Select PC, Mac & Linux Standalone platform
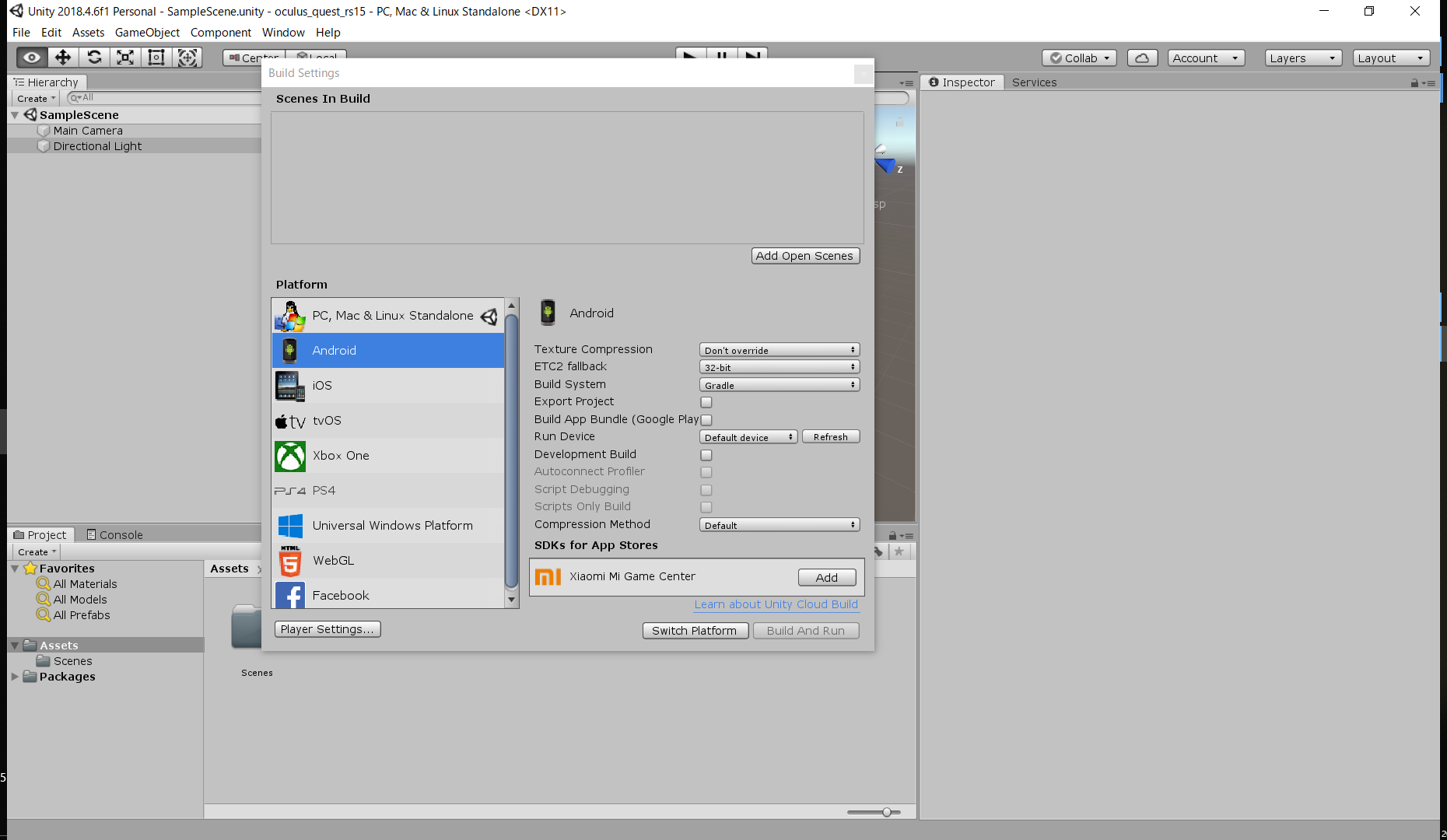The height and width of the screenshot is (840, 1447). click(388, 316)
